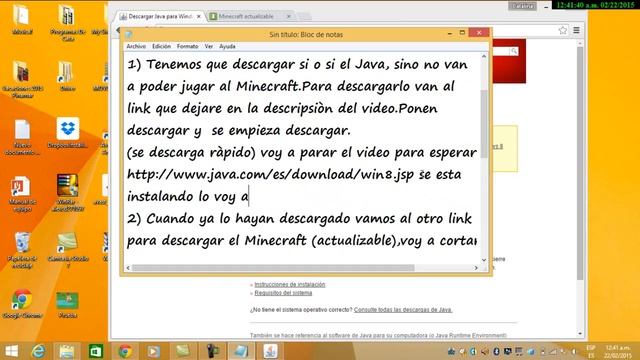Click Notepad's horizontal scrollbar left arrow

pyautogui.click(x=128, y=268)
